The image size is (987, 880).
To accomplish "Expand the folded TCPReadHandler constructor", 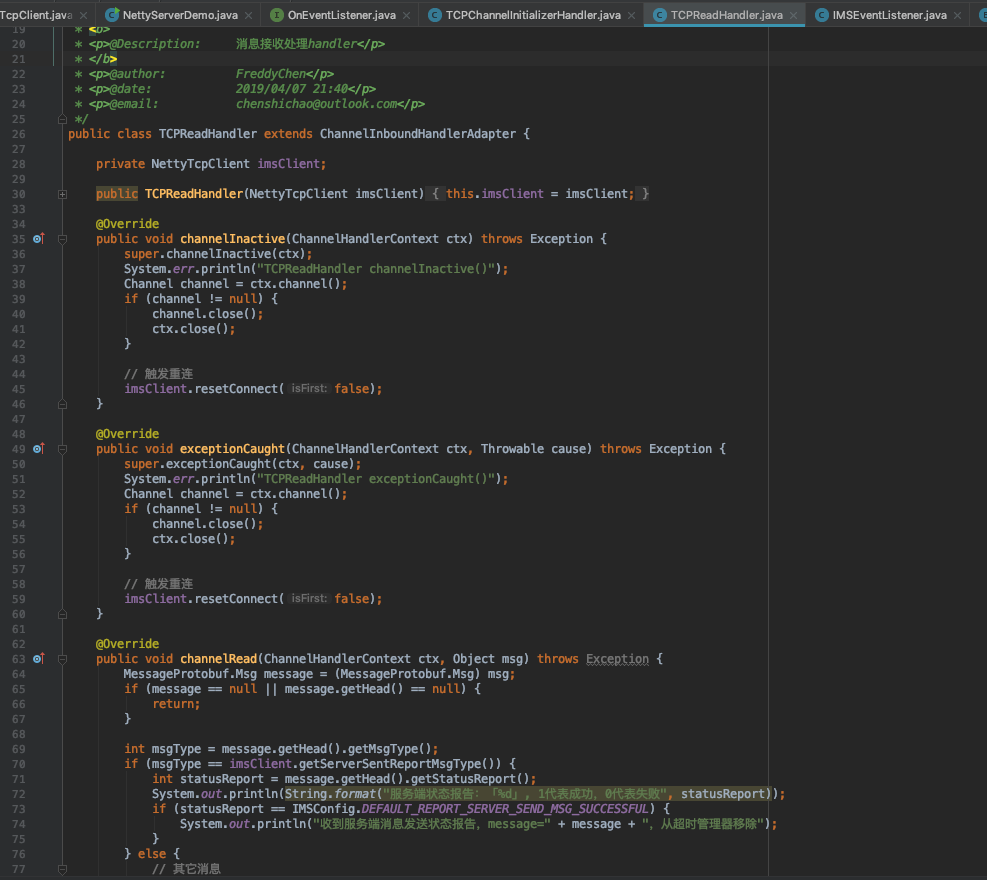I will (62, 194).
